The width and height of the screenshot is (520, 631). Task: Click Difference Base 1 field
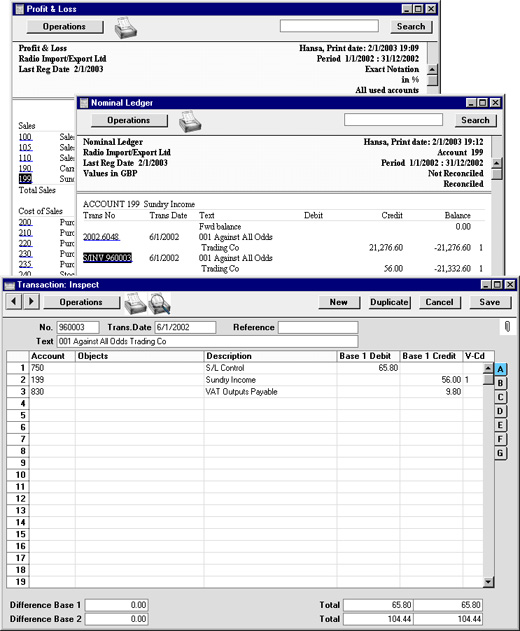(117, 605)
